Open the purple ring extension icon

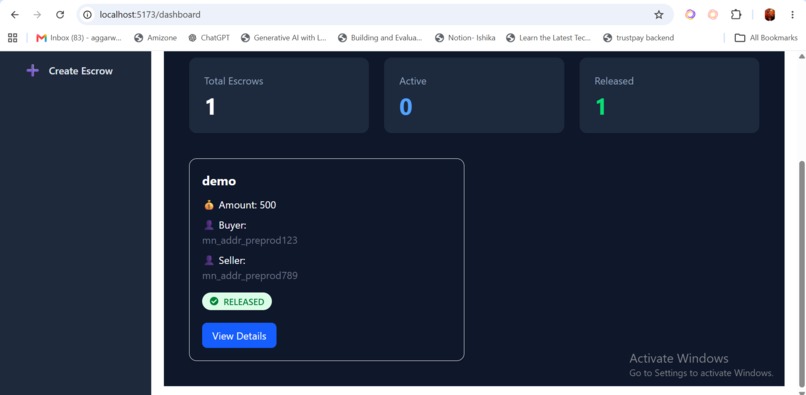(690, 15)
